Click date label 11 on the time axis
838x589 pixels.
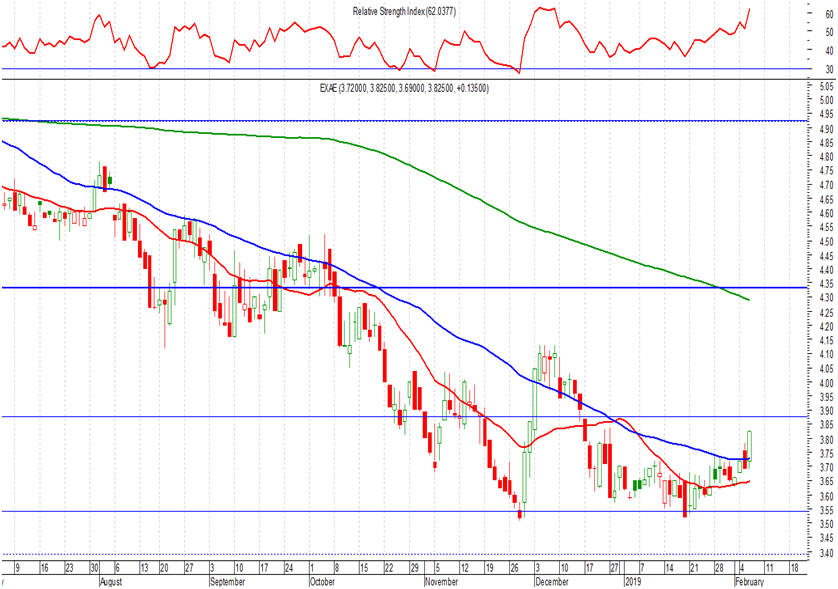coord(769,568)
